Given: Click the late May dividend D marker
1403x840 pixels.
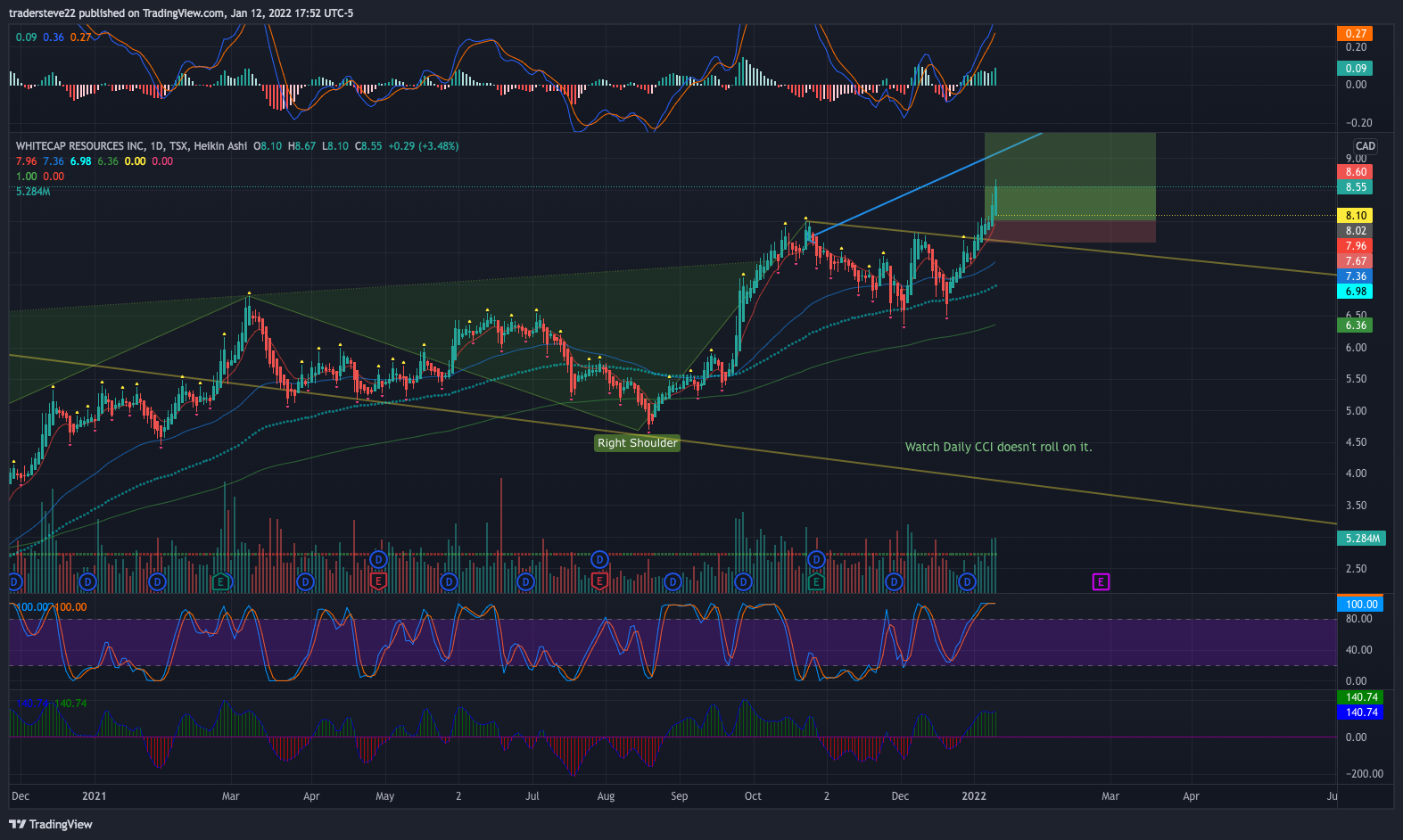Looking at the screenshot, I should click(x=449, y=582).
